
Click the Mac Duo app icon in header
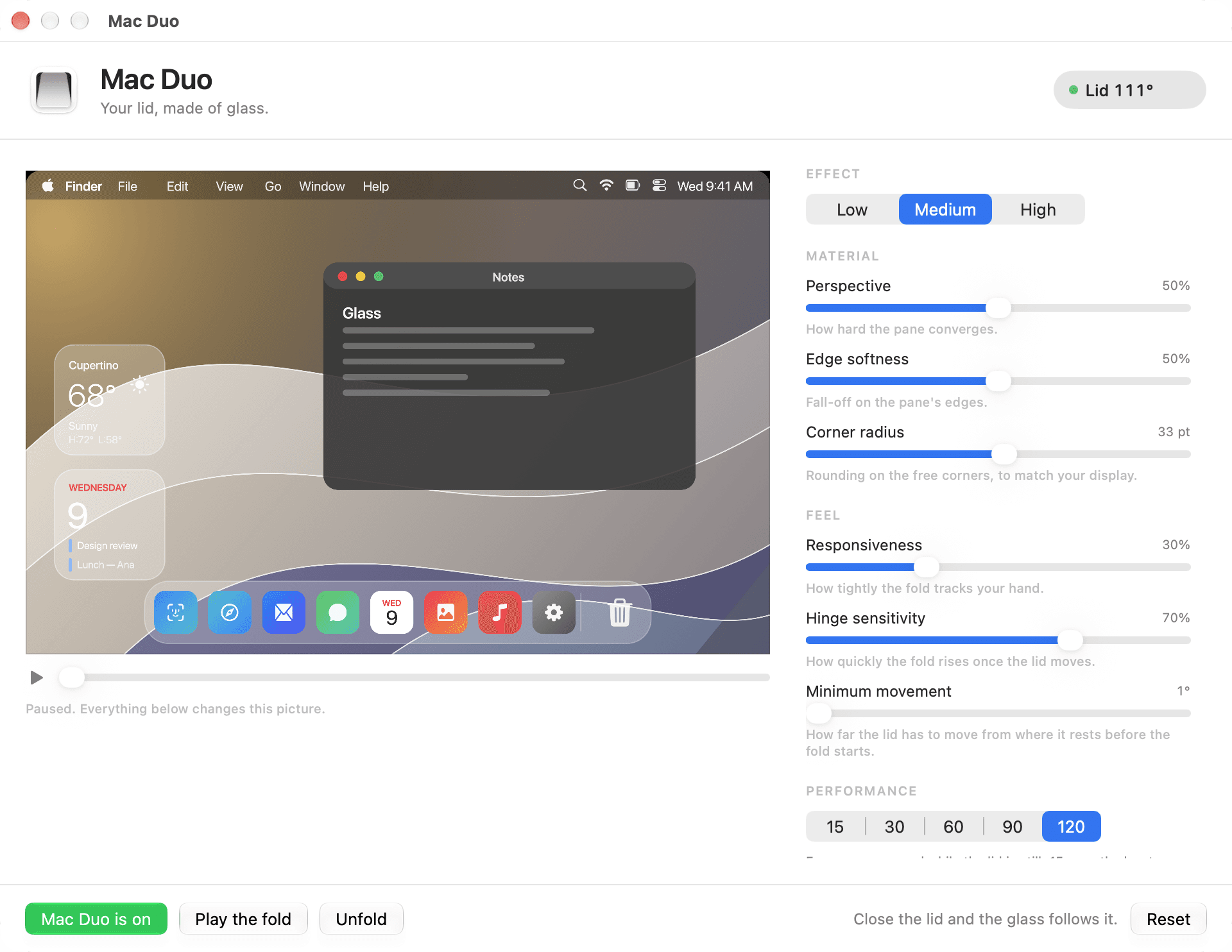coord(54,90)
